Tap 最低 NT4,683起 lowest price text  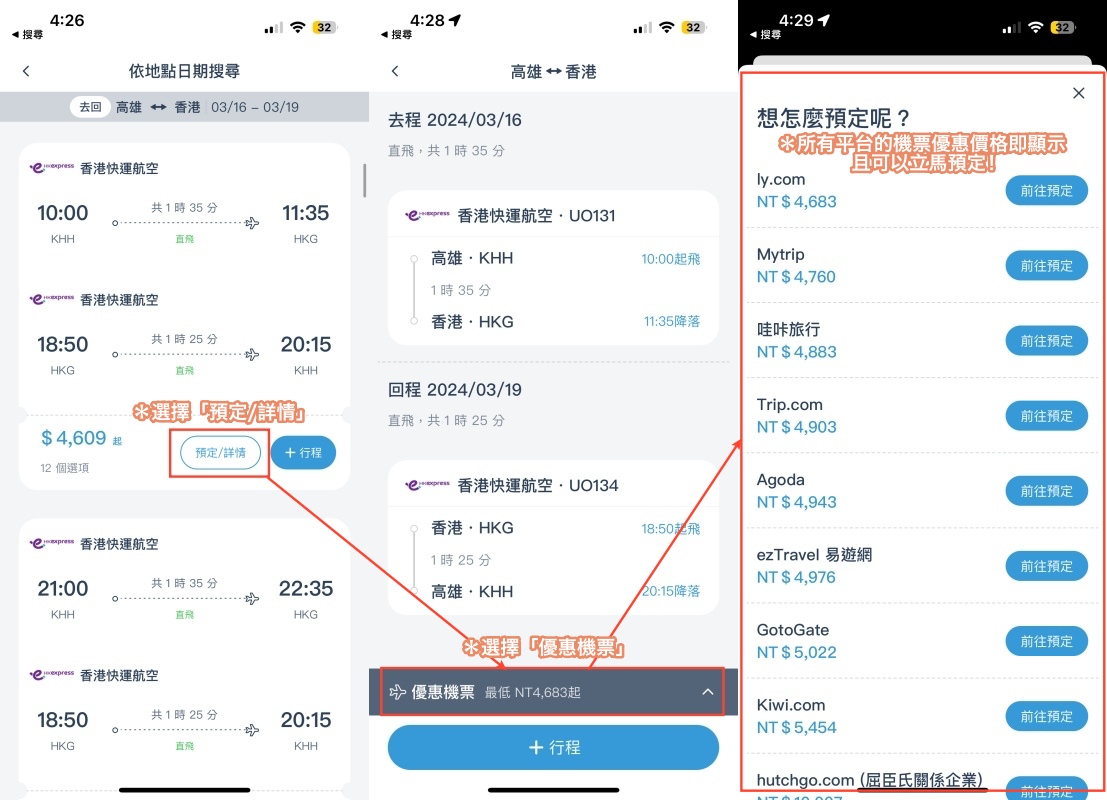point(532,693)
